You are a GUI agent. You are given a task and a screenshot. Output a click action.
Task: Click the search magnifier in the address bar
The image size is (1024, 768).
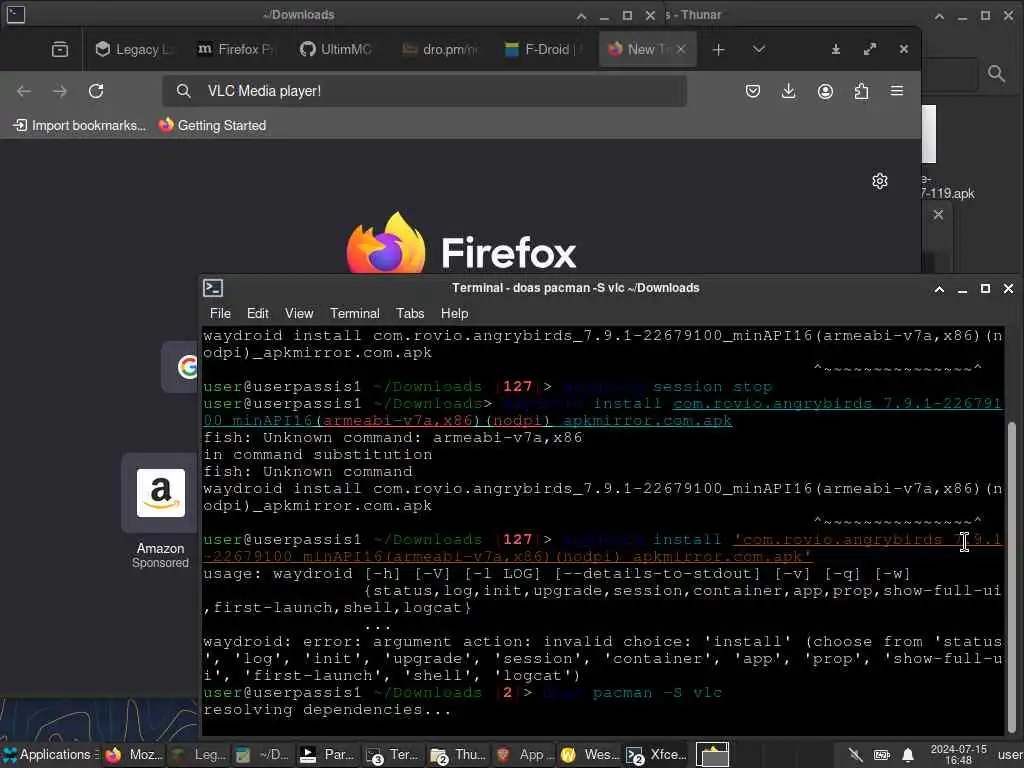[184, 91]
